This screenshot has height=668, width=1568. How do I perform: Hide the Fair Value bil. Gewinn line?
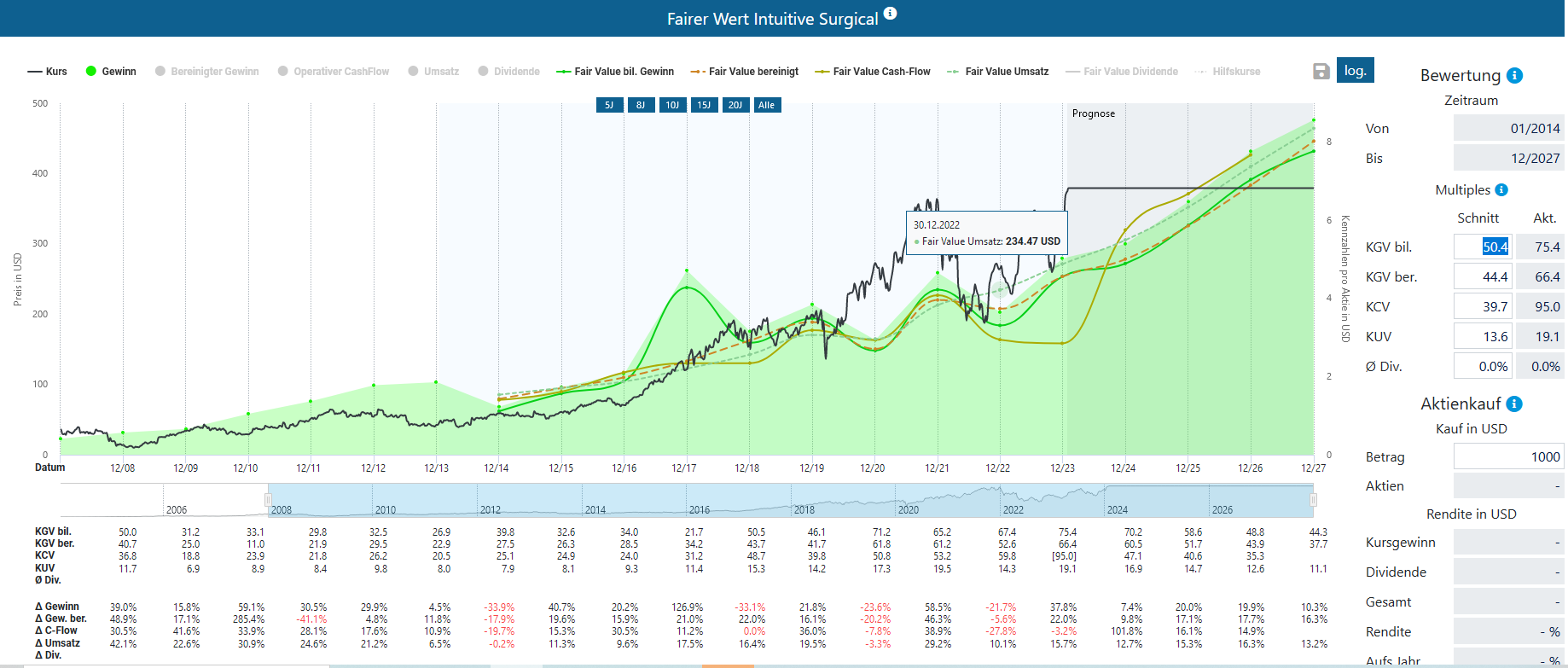(615, 72)
